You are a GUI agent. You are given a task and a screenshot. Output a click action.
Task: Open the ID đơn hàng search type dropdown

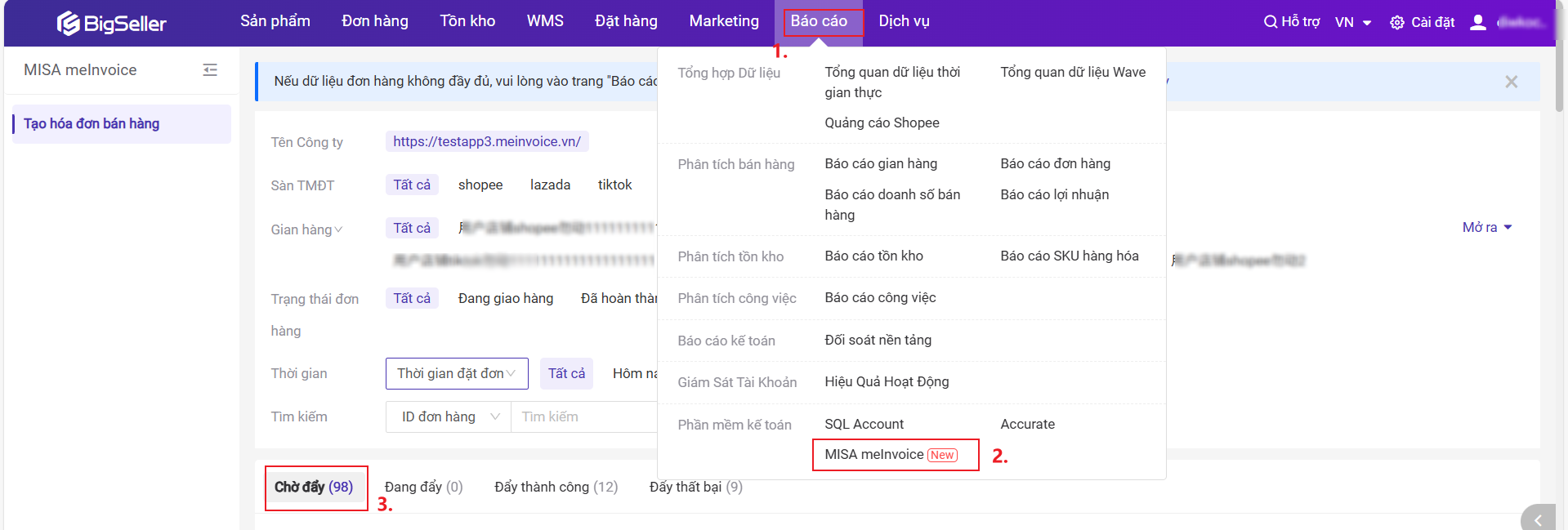click(449, 417)
